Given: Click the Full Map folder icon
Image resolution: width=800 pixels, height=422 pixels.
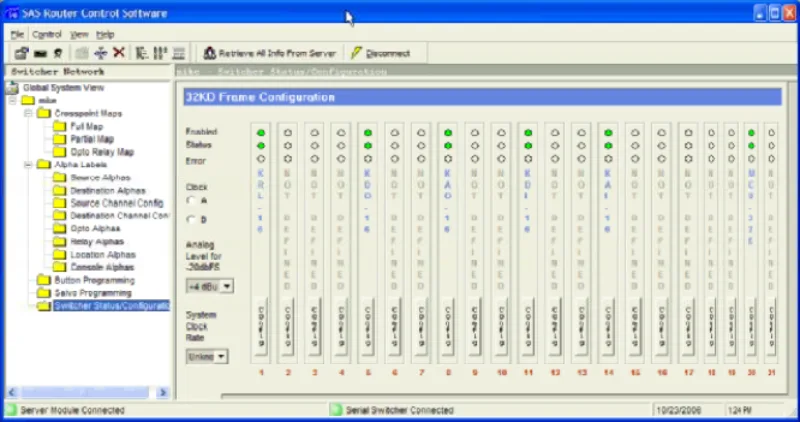Looking at the screenshot, I should point(60,126).
